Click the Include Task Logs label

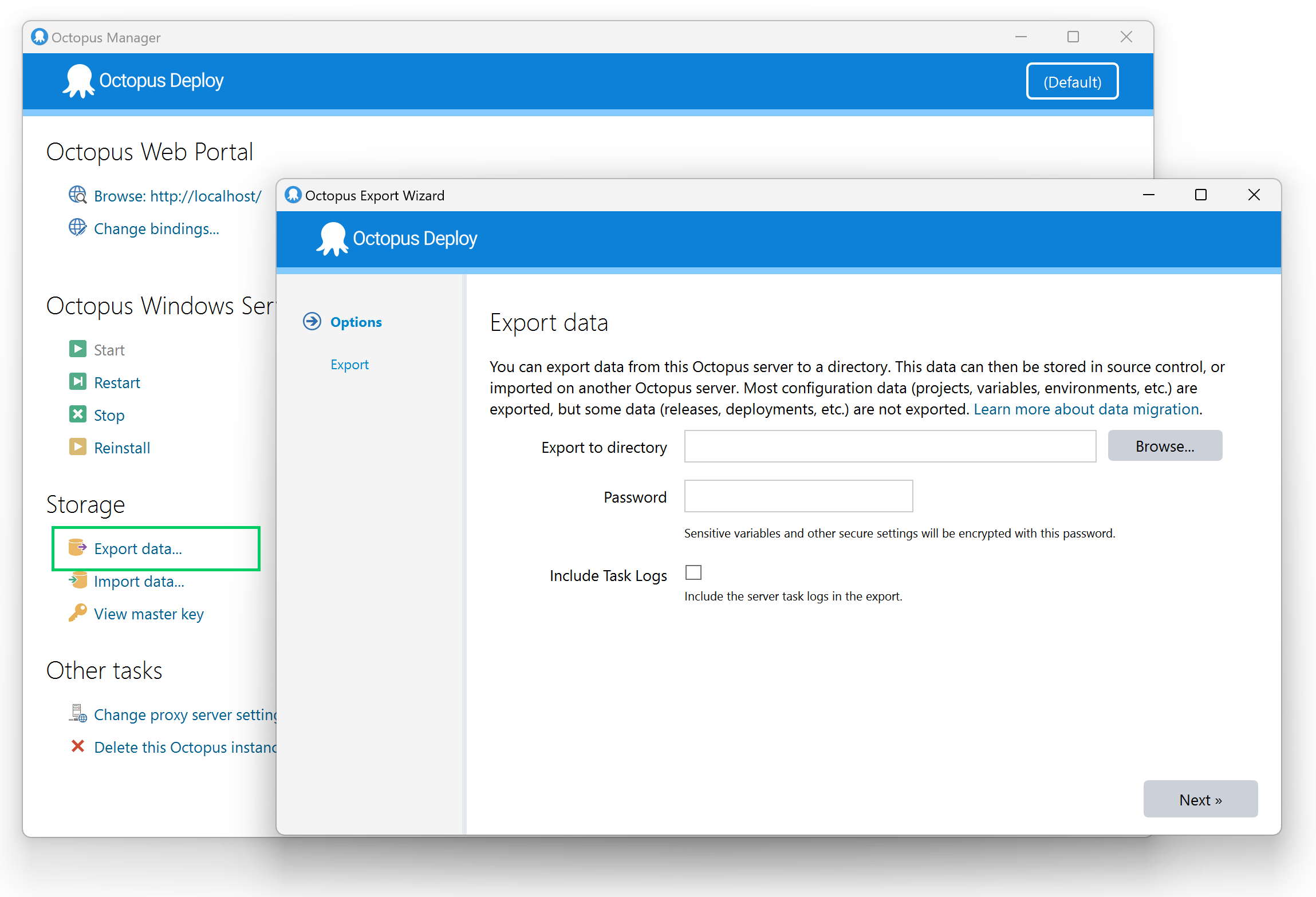coord(608,575)
